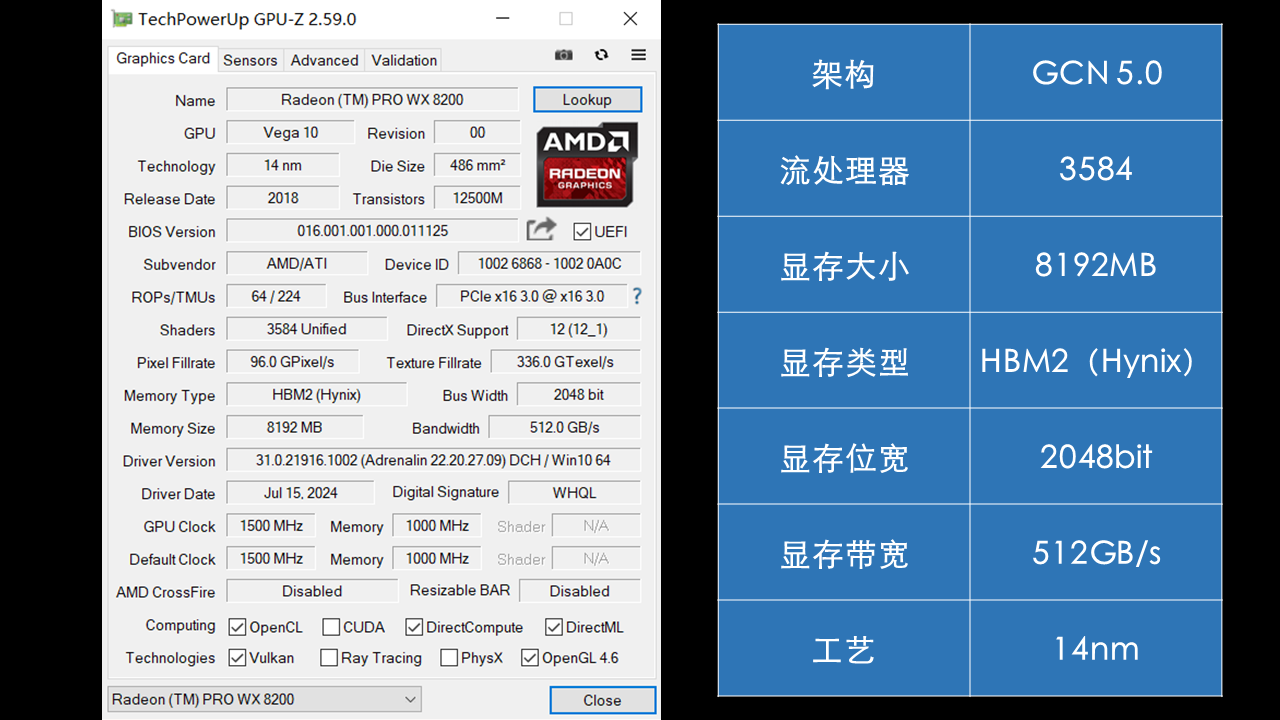The image size is (1280, 720).
Task: Click the AMD CrossFire field Disabled
Action: [x=312, y=591]
